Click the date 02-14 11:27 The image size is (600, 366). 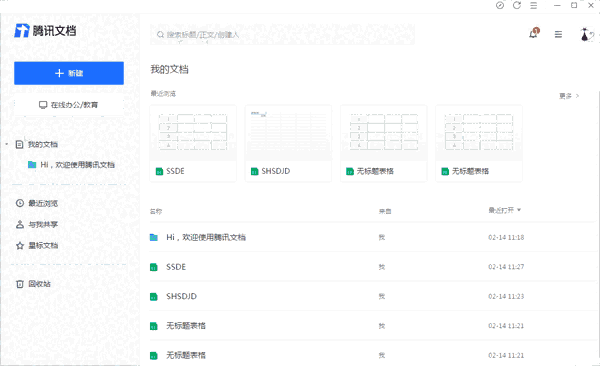(x=506, y=267)
